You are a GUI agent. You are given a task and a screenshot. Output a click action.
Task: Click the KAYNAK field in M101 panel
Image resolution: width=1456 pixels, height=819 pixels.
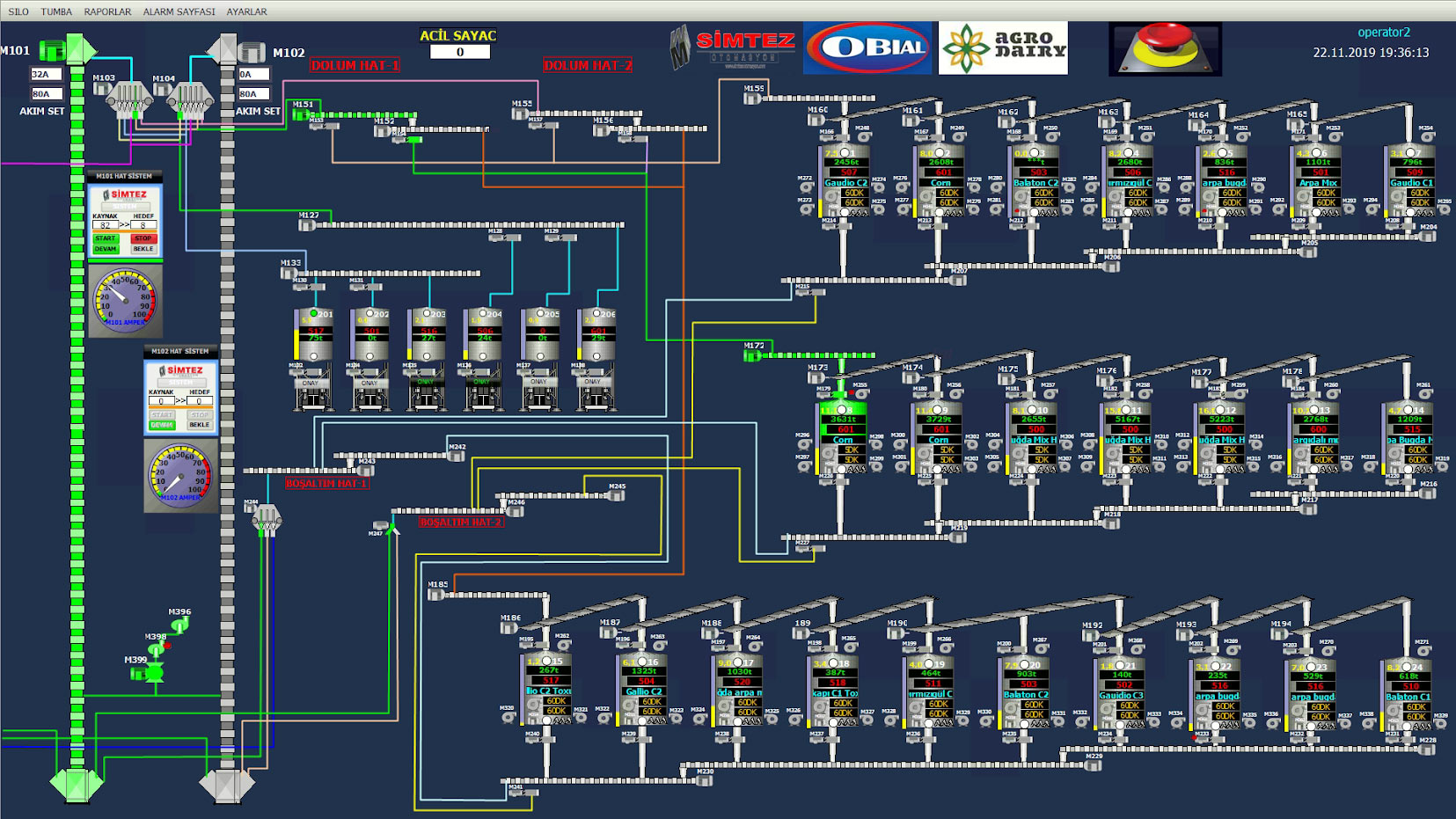pos(105,225)
